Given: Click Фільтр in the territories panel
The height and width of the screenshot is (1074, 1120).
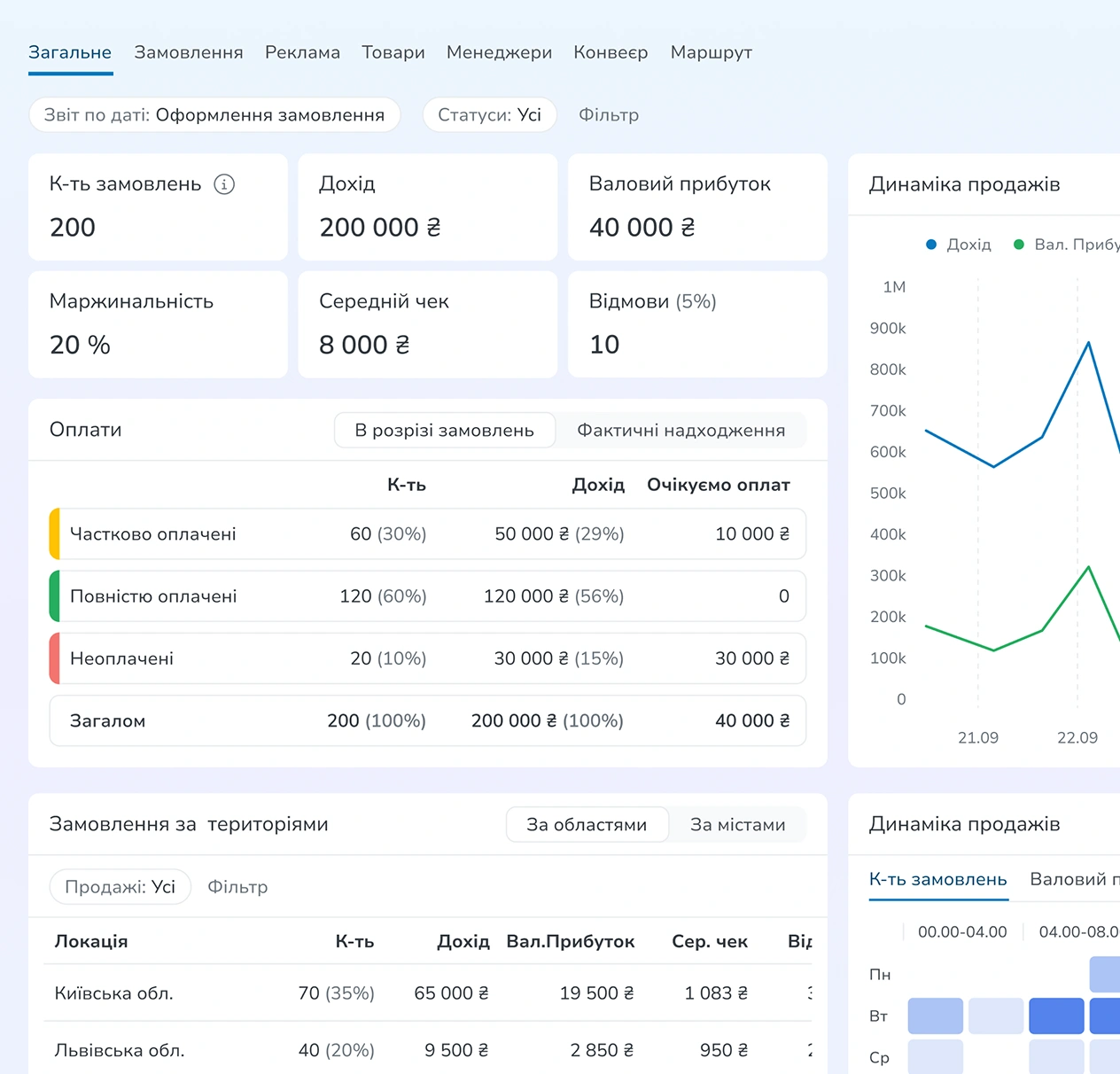Looking at the screenshot, I should pyautogui.click(x=237, y=887).
